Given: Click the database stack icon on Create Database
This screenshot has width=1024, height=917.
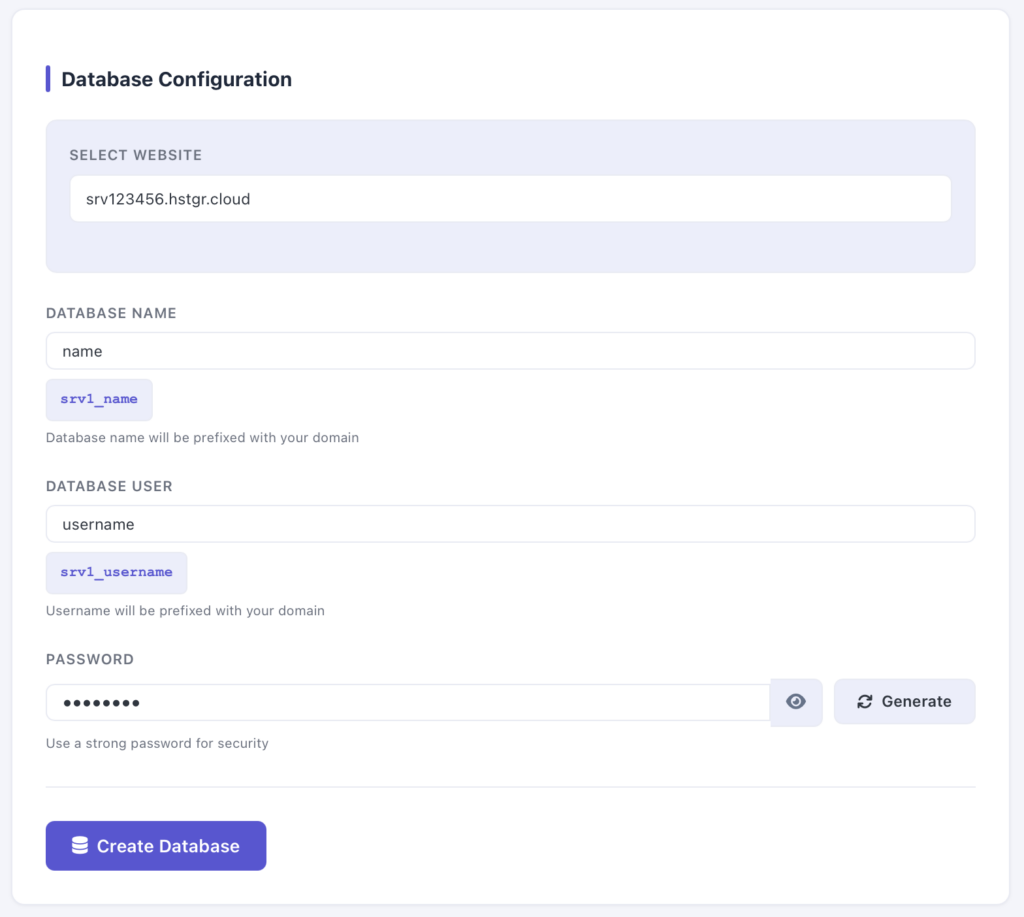Looking at the screenshot, I should click(x=80, y=845).
